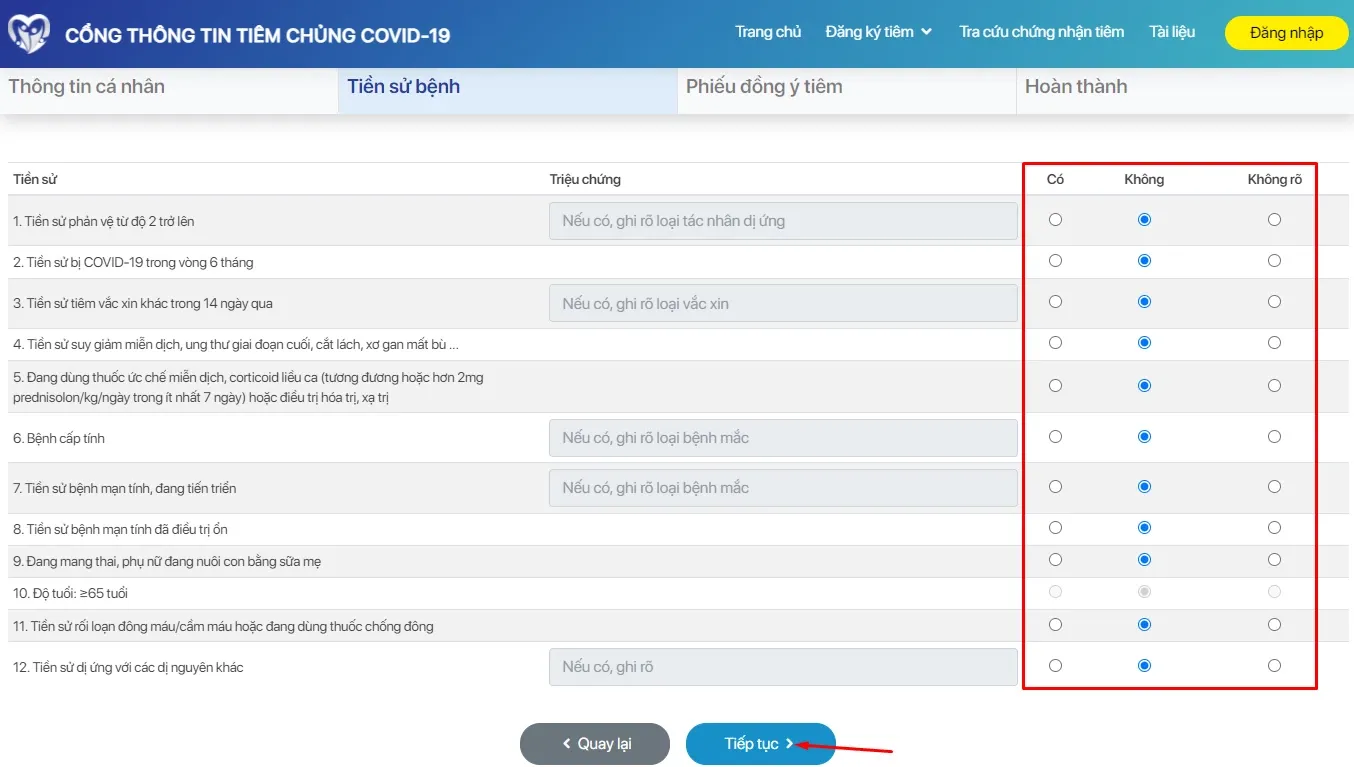Select Không for bệnh mạn tính đang tiến triển

[x=1144, y=487]
